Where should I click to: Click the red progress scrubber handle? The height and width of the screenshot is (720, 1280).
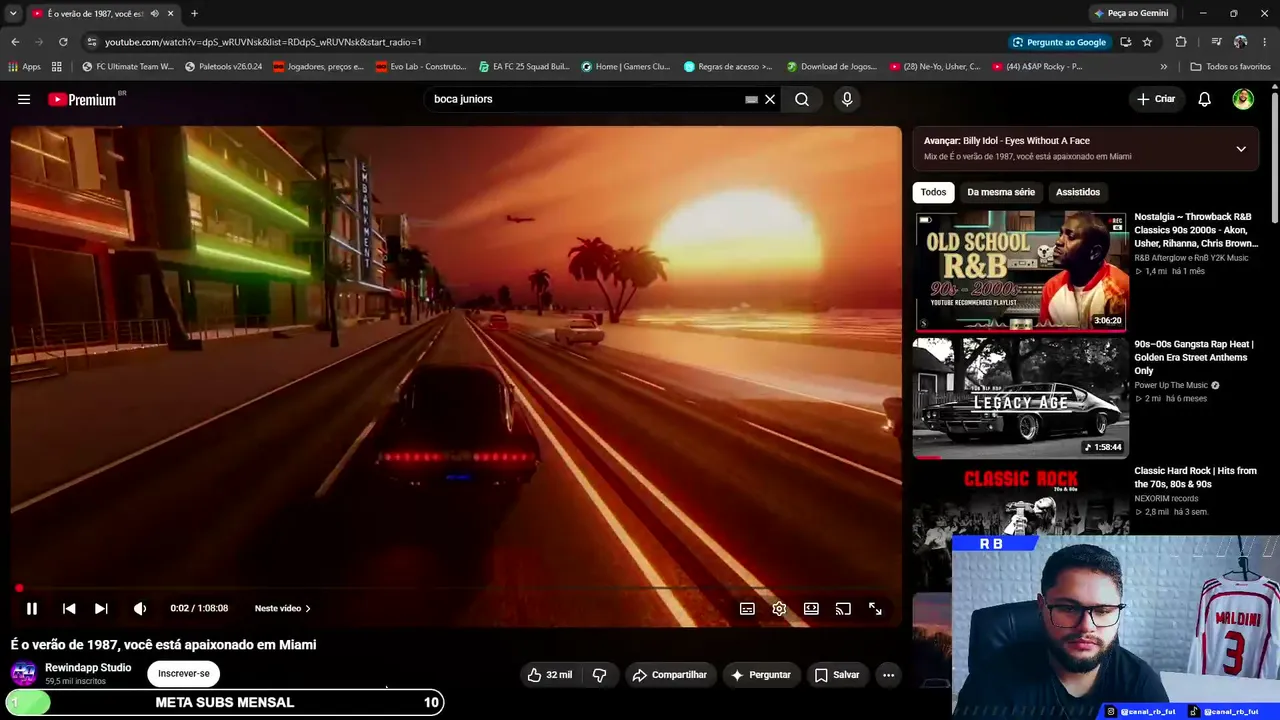point(19,588)
